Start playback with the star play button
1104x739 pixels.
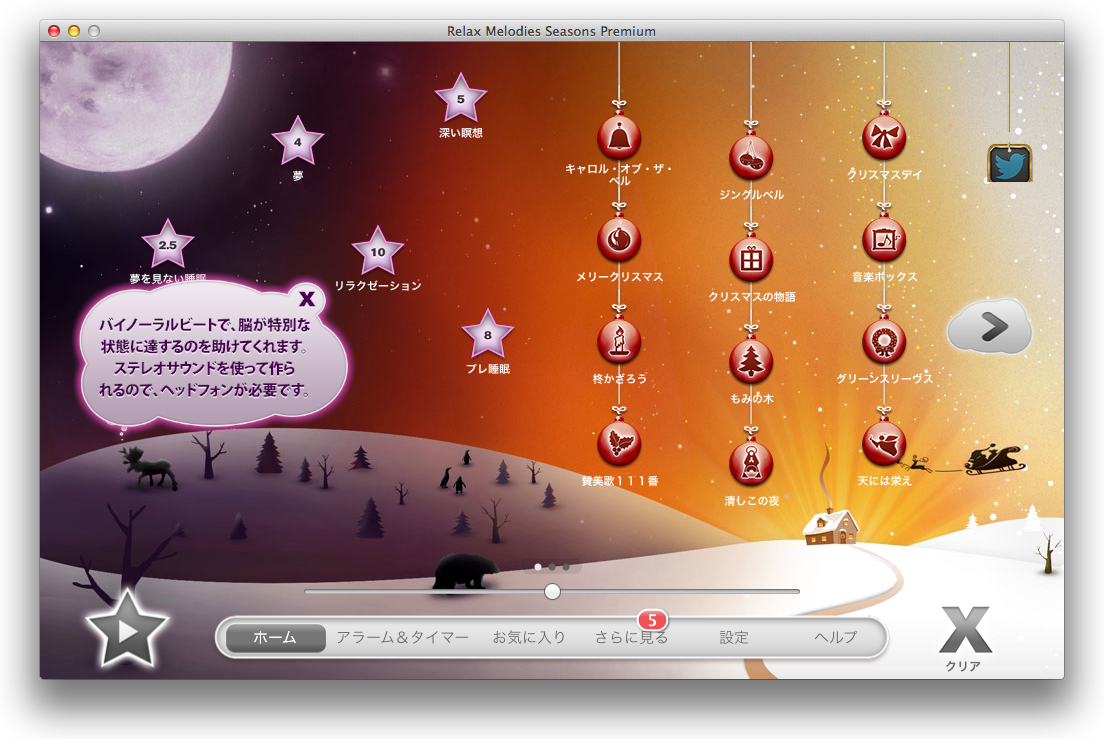point(127,630)
